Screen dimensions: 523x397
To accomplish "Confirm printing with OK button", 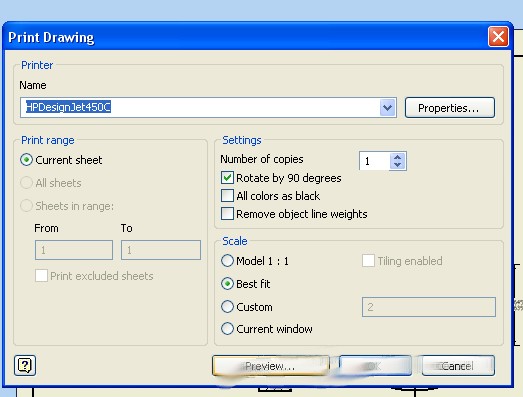I will pos(375,366).
